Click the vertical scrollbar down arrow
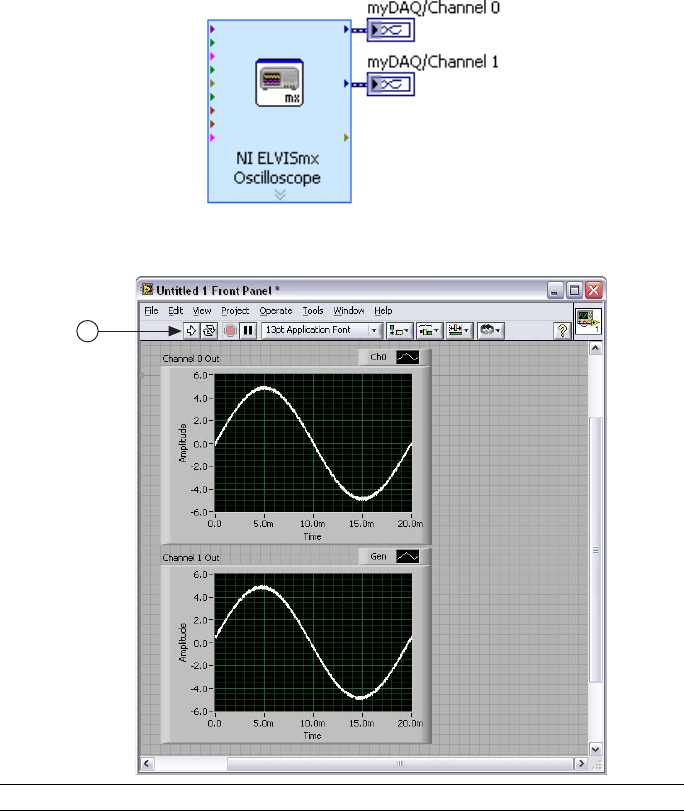 [x=596, y=749]
